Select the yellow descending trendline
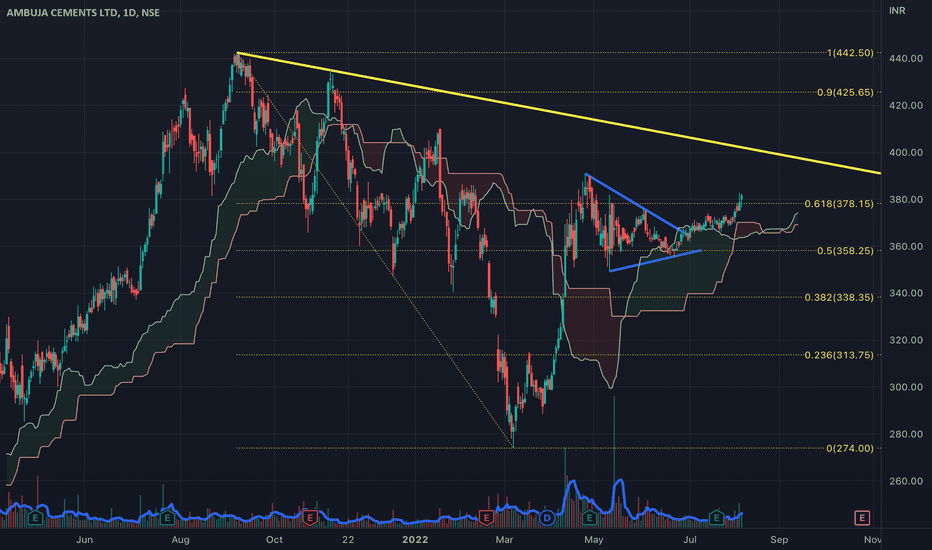 pos(559,113)
